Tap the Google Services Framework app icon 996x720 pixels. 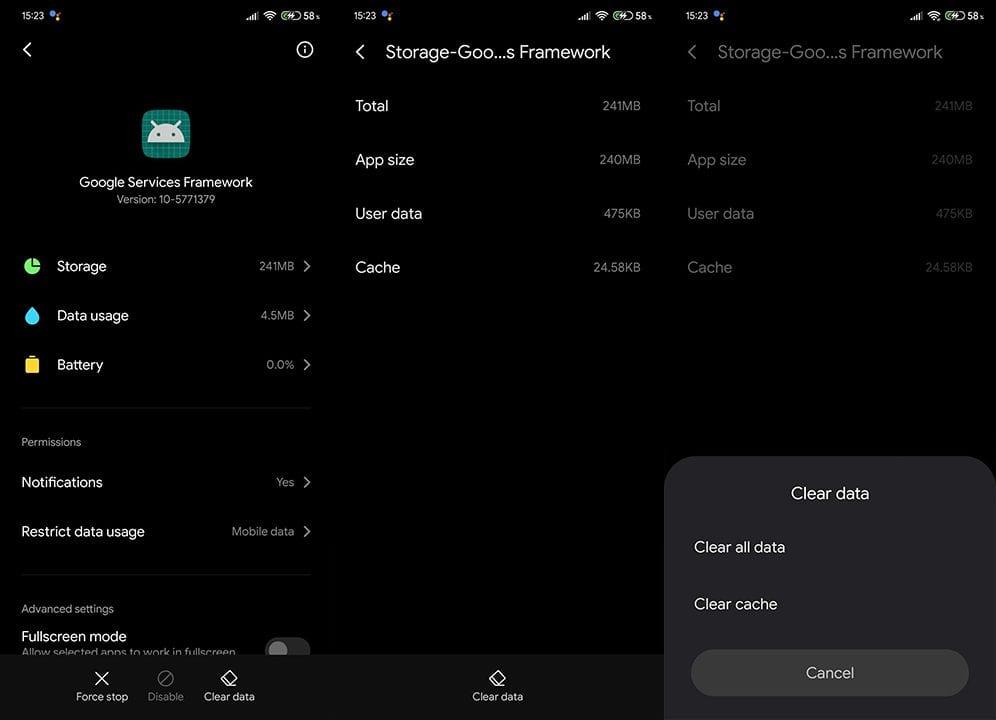click(166, 134)
